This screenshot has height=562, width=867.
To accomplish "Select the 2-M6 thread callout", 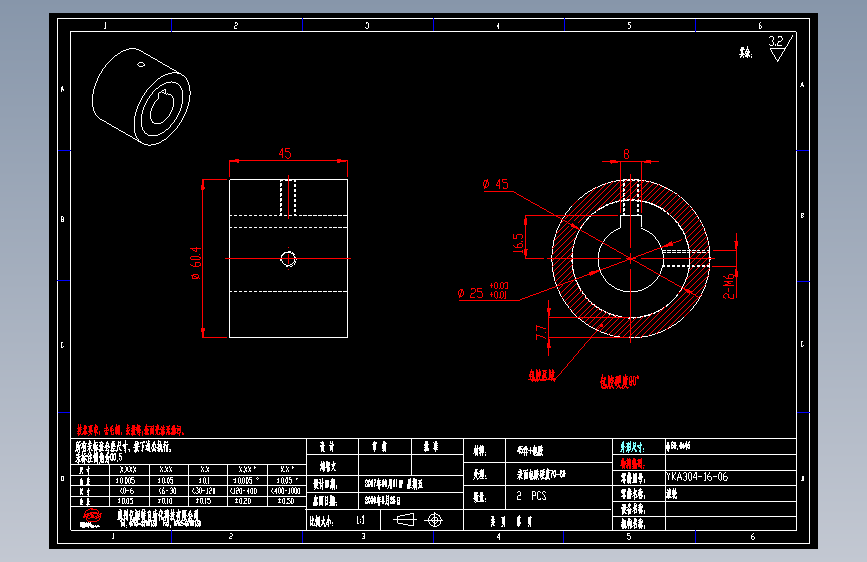I will pyautogui.click(x=729, y=286).
